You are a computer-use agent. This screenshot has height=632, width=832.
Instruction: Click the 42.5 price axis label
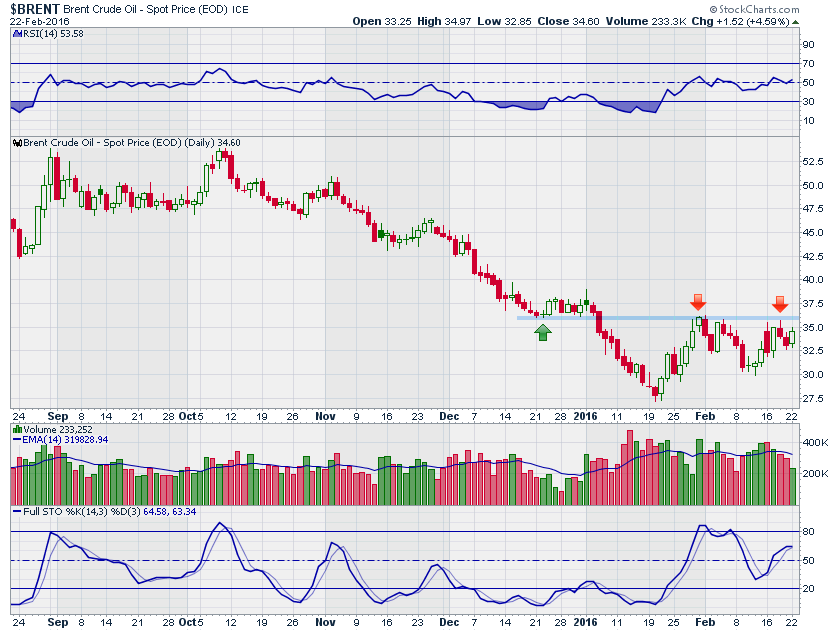point(813,256)
